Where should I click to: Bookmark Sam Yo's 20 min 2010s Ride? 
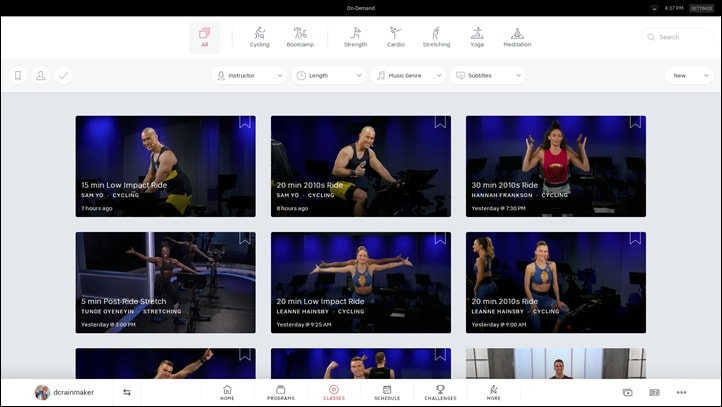tap(440, 122)
